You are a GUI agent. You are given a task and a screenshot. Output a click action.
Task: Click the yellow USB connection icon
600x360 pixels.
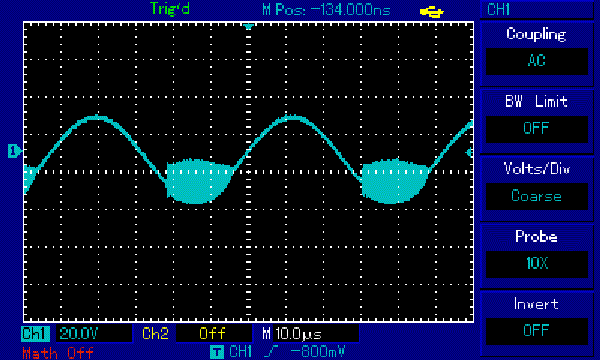432,12
